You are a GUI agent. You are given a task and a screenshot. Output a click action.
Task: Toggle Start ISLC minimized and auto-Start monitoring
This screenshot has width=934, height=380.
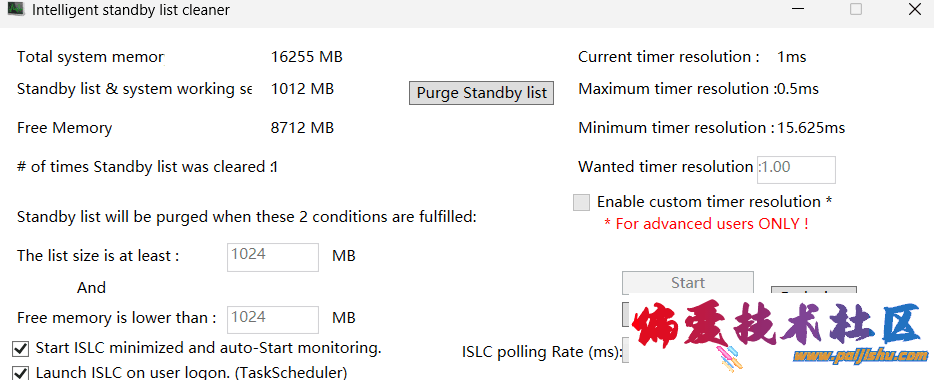pos(21,348)
